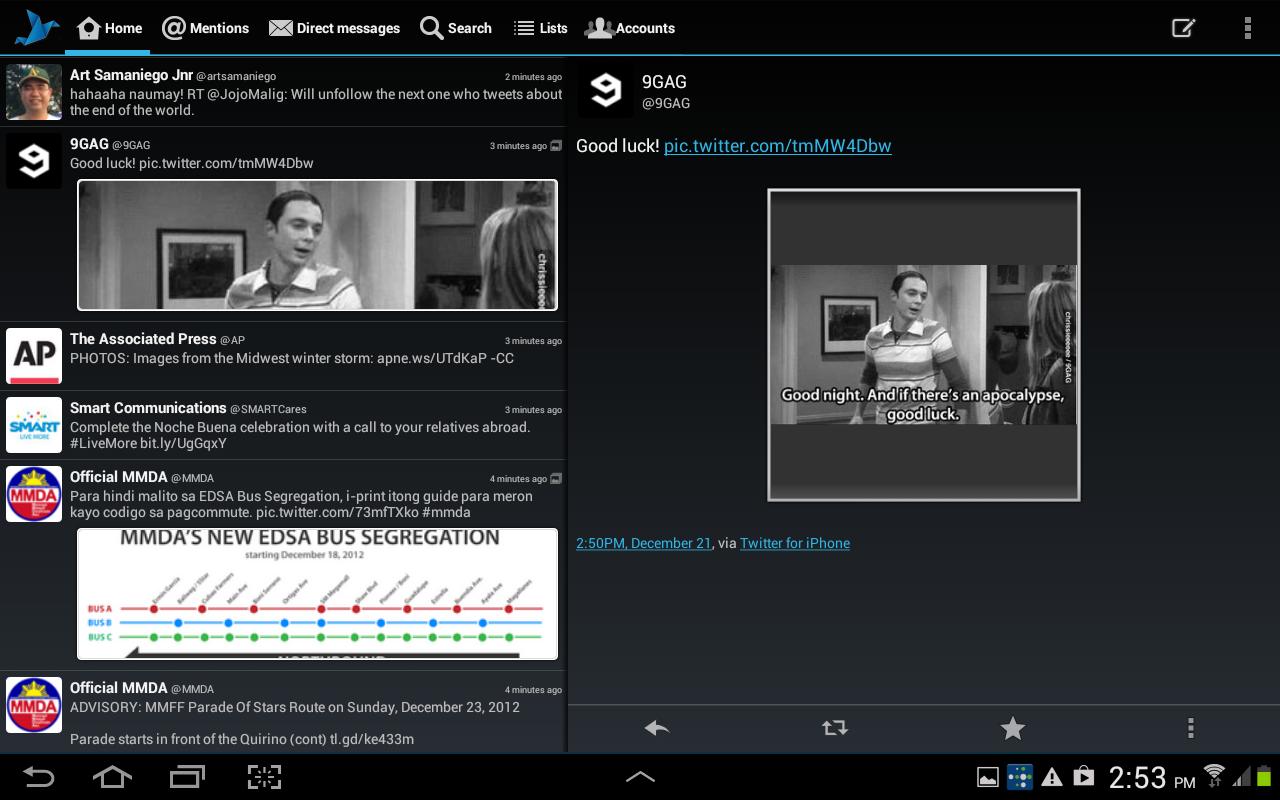Open the blue dotted app notification icon

pos(1020,777)
